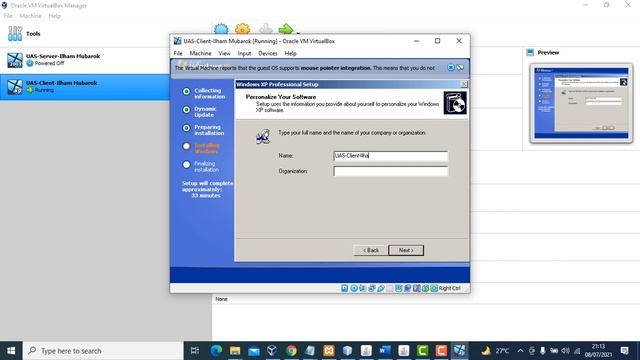
Task: Click the shared folders status icon
Action: [390, 288]
